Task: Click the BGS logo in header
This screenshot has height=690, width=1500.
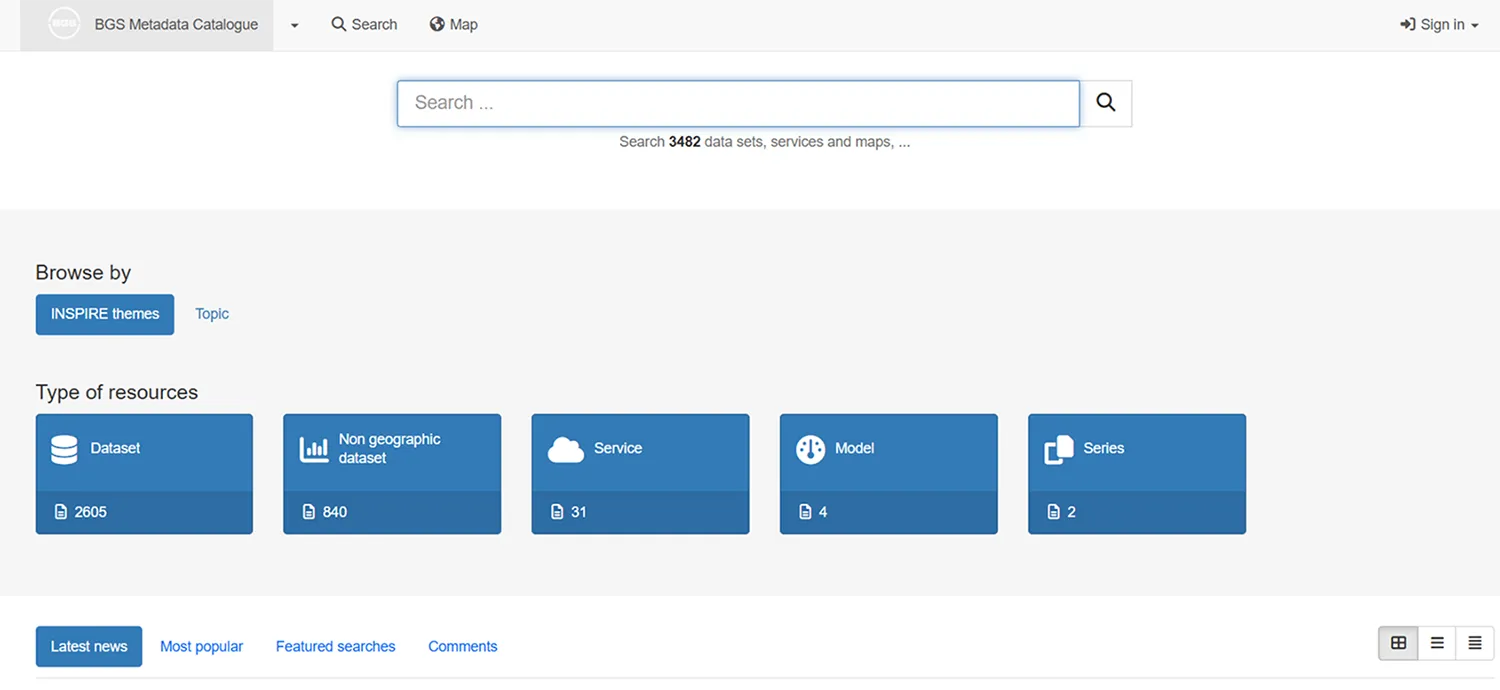Action: pos(64,24)
